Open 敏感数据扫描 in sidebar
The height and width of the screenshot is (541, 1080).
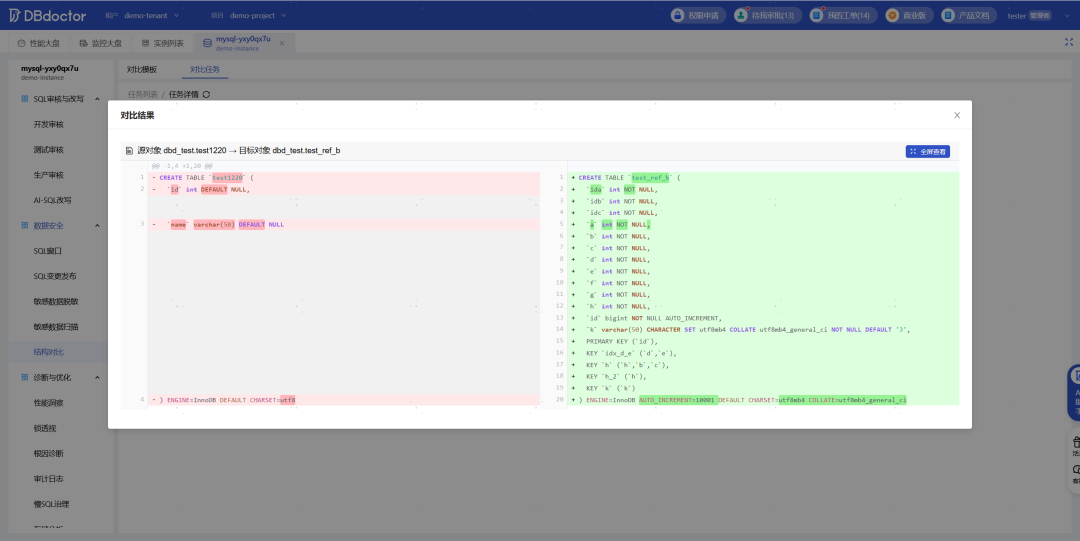point(56,327)
